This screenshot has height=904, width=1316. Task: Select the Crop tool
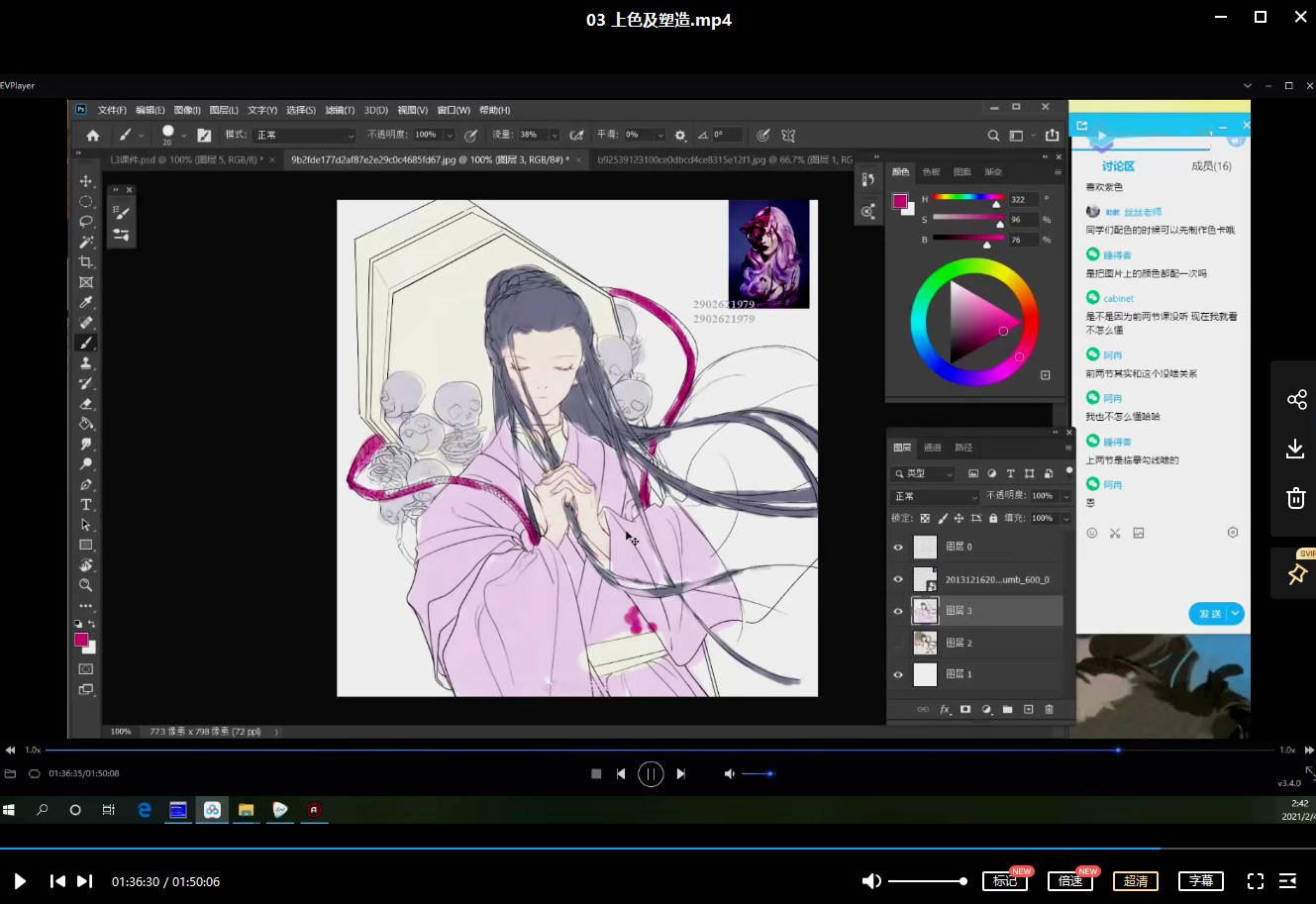[x=86, y=262]
